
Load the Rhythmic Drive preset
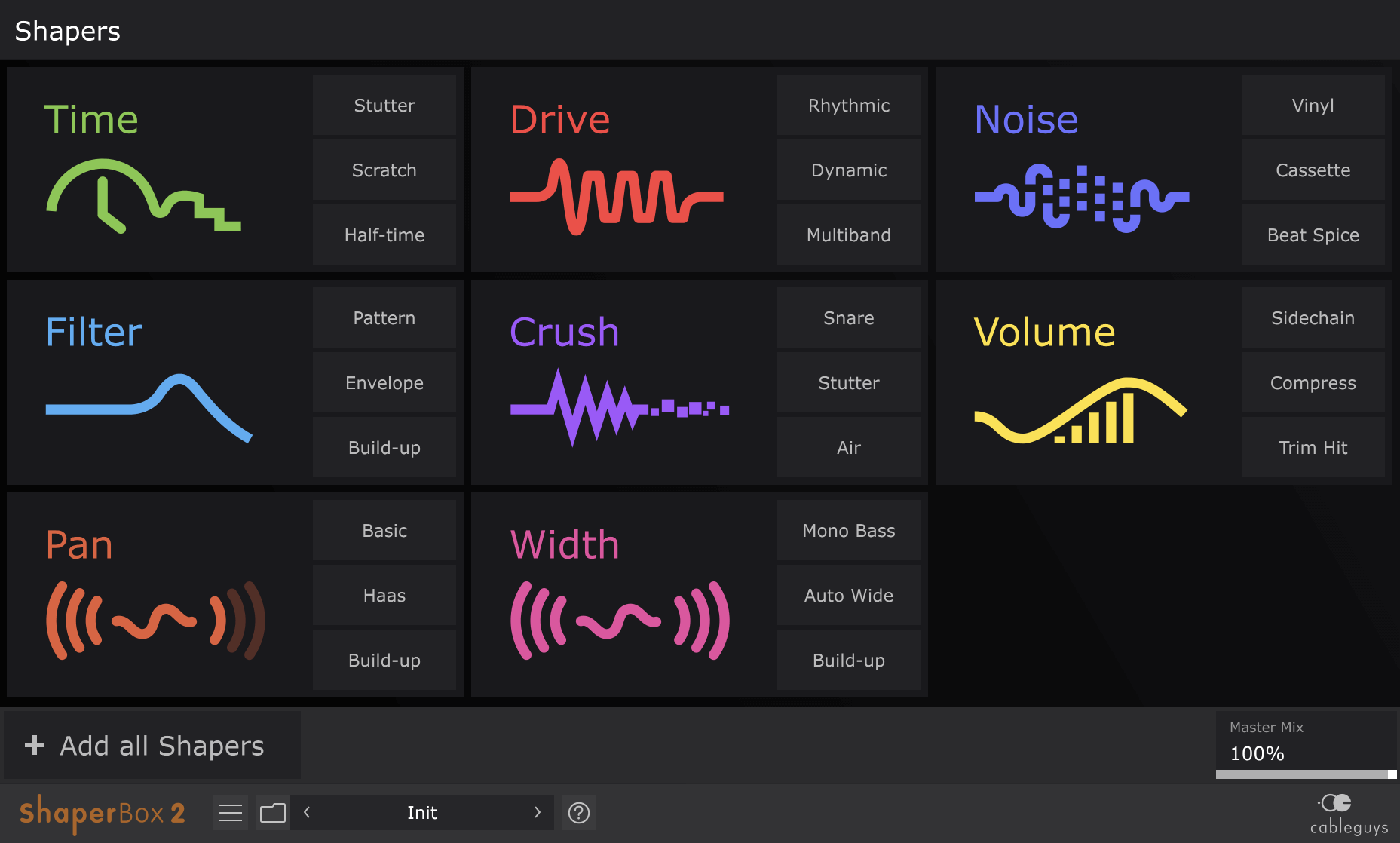tap(849, 105)
